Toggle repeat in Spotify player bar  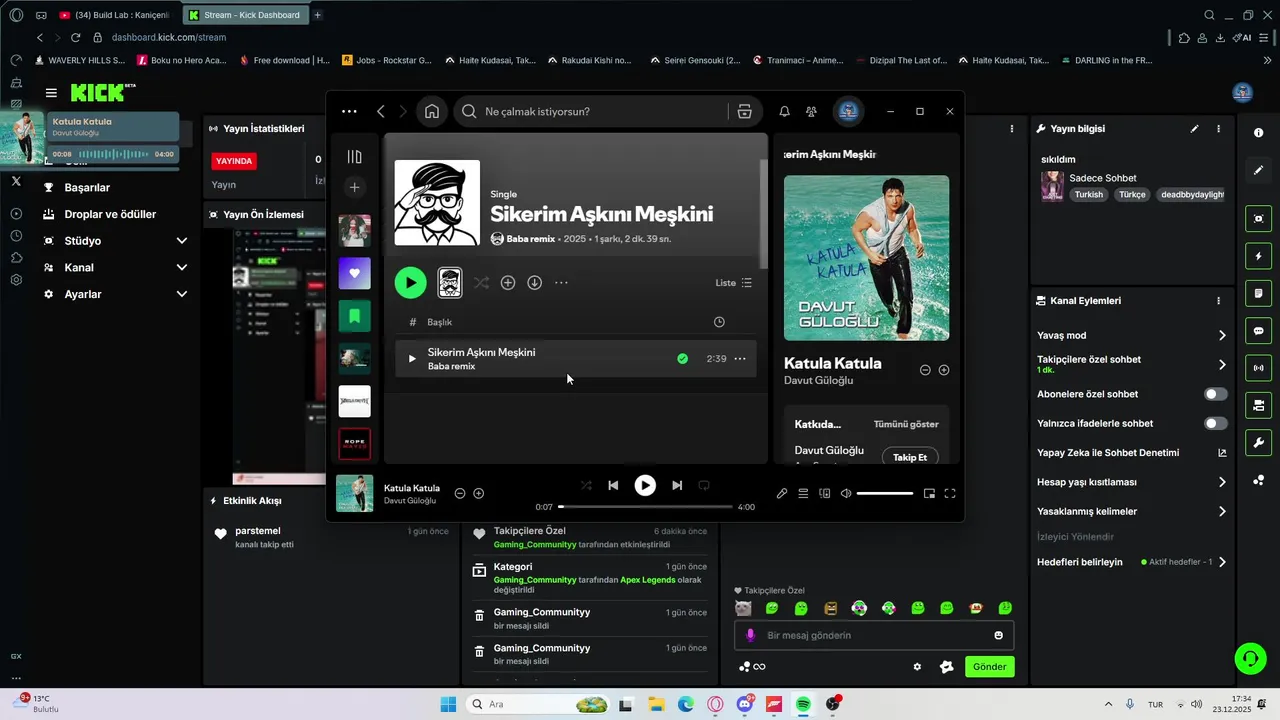[x=704, y=485]
